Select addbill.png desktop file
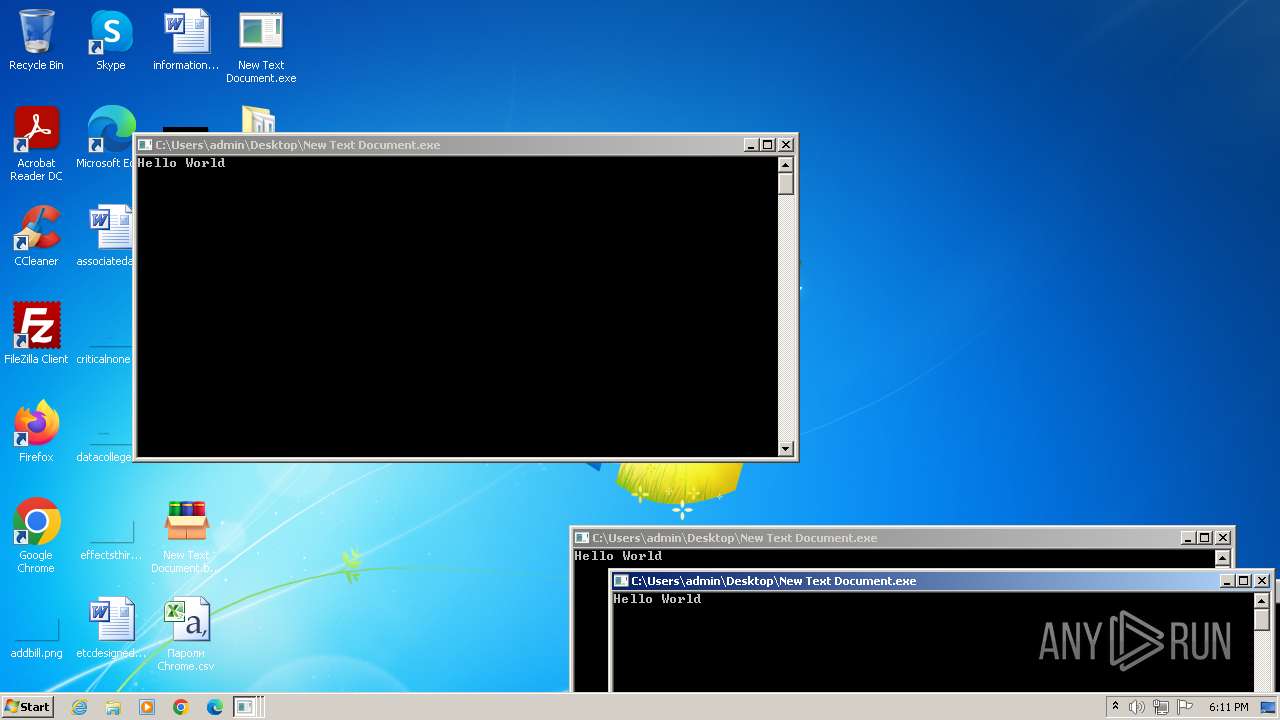Image resolution: width=1280 pixels, height=720 pixels. click(x=36, y=640)
